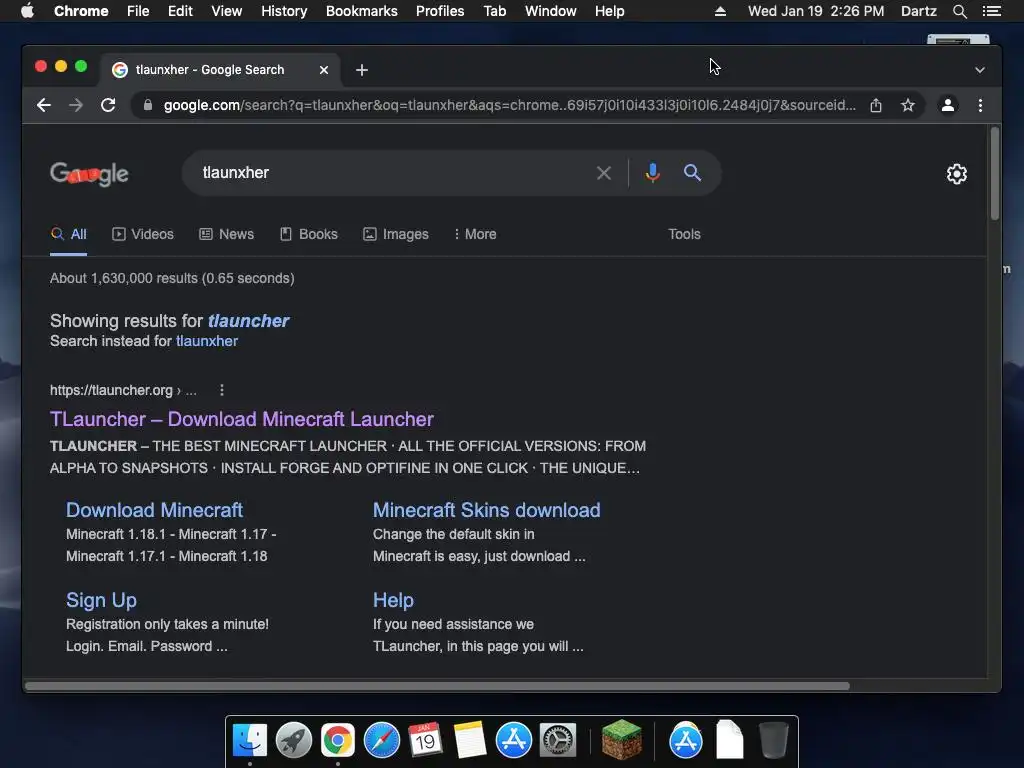
Task: Go back with the back arrow
Action: click(44, 105)
